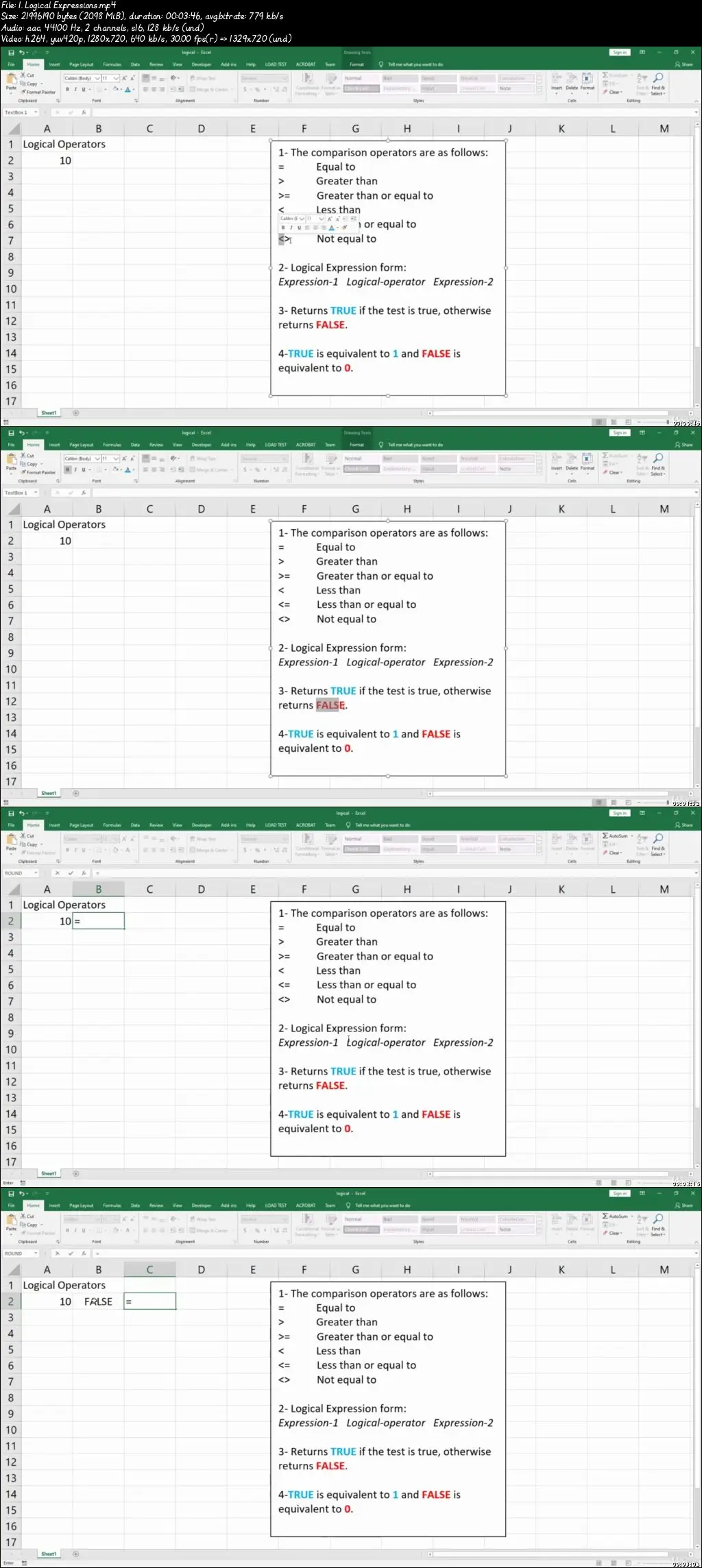
Task: Toggle Underline in the top frame's Font group
Action: pos(84,89)
